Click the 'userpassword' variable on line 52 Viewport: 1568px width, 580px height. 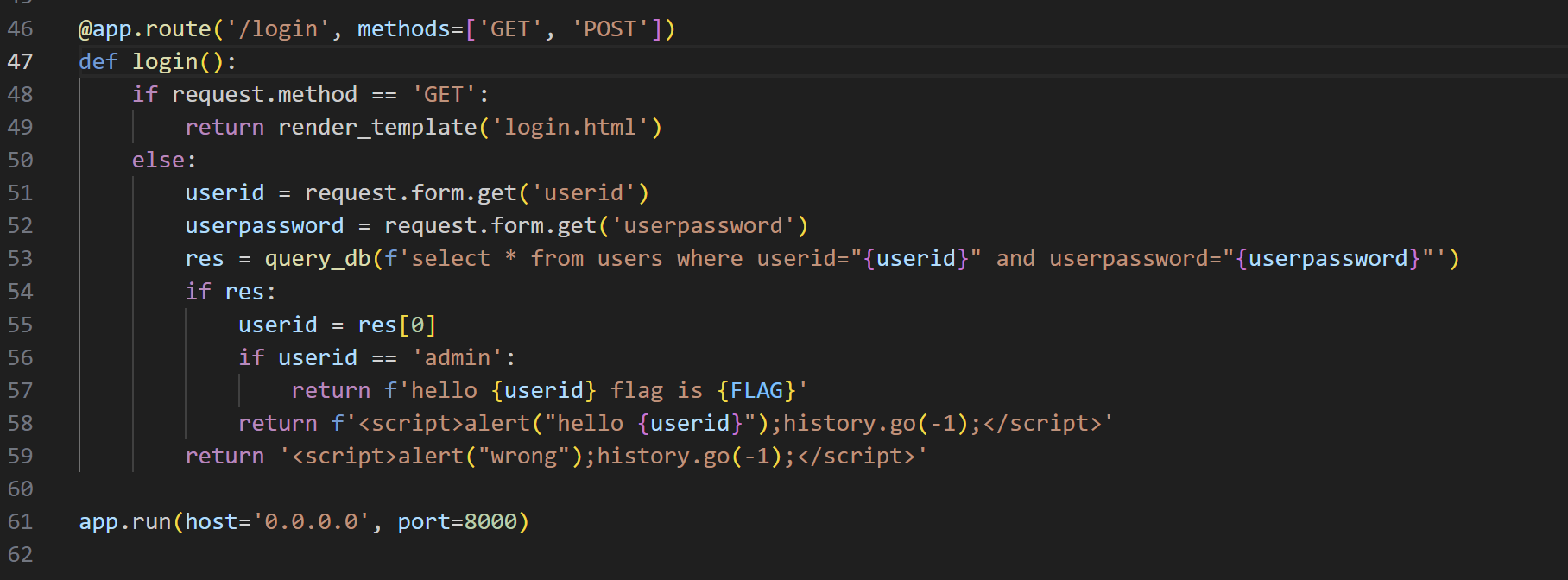point(264,225)
